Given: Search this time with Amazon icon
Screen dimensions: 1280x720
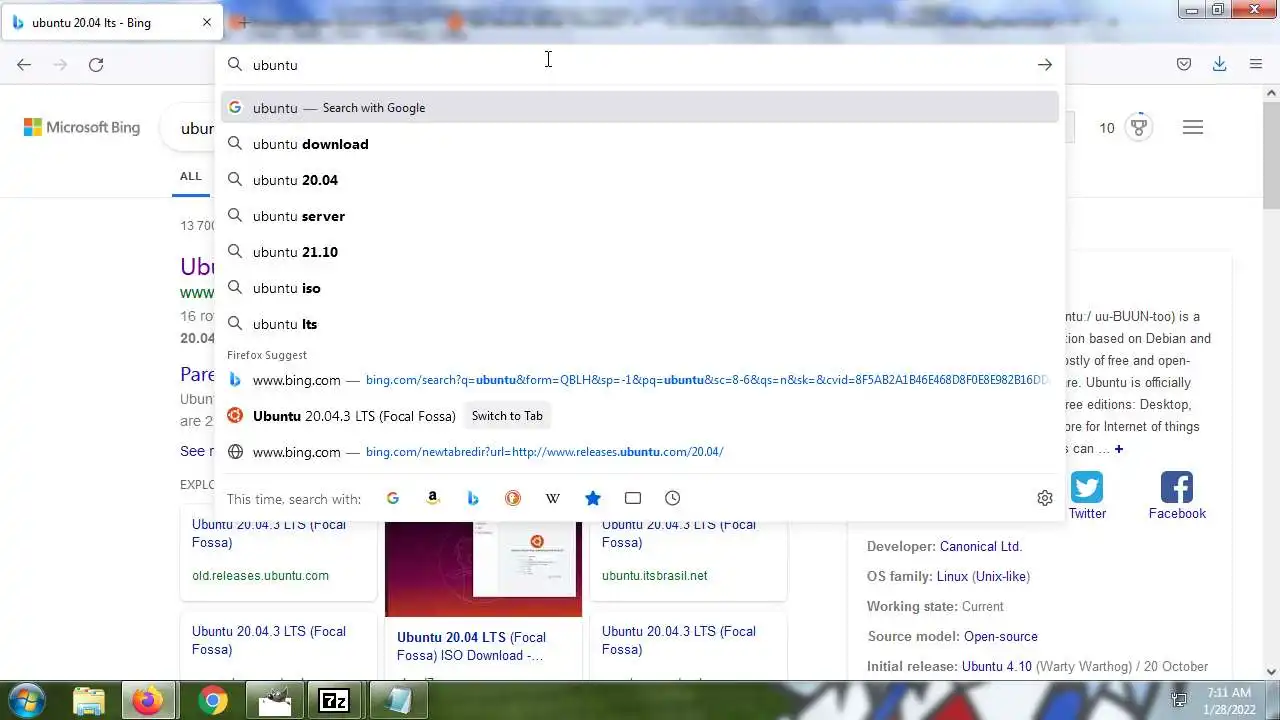Looking at the screenshot, I should pyautogui.click(x=433, y=498).
